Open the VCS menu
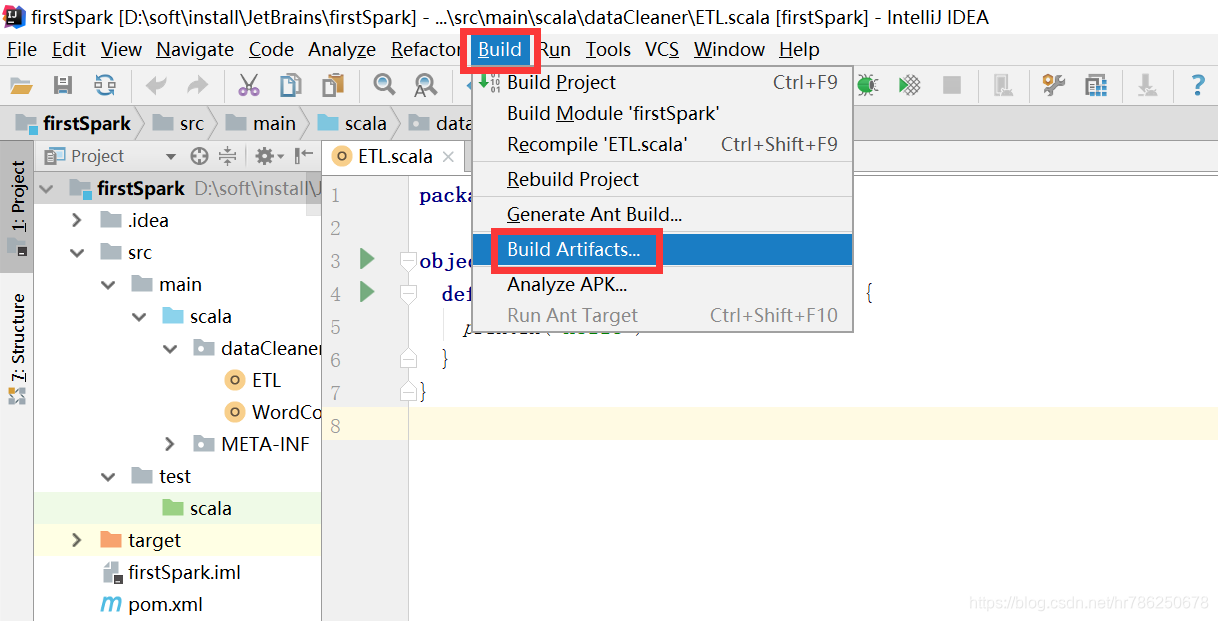Viewport: 1218px width, 621px height. (x=662, y=49)
